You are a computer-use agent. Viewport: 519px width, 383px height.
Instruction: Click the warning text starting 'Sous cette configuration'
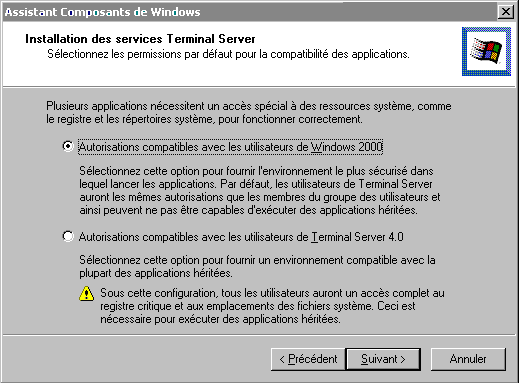tap(272, 306)
